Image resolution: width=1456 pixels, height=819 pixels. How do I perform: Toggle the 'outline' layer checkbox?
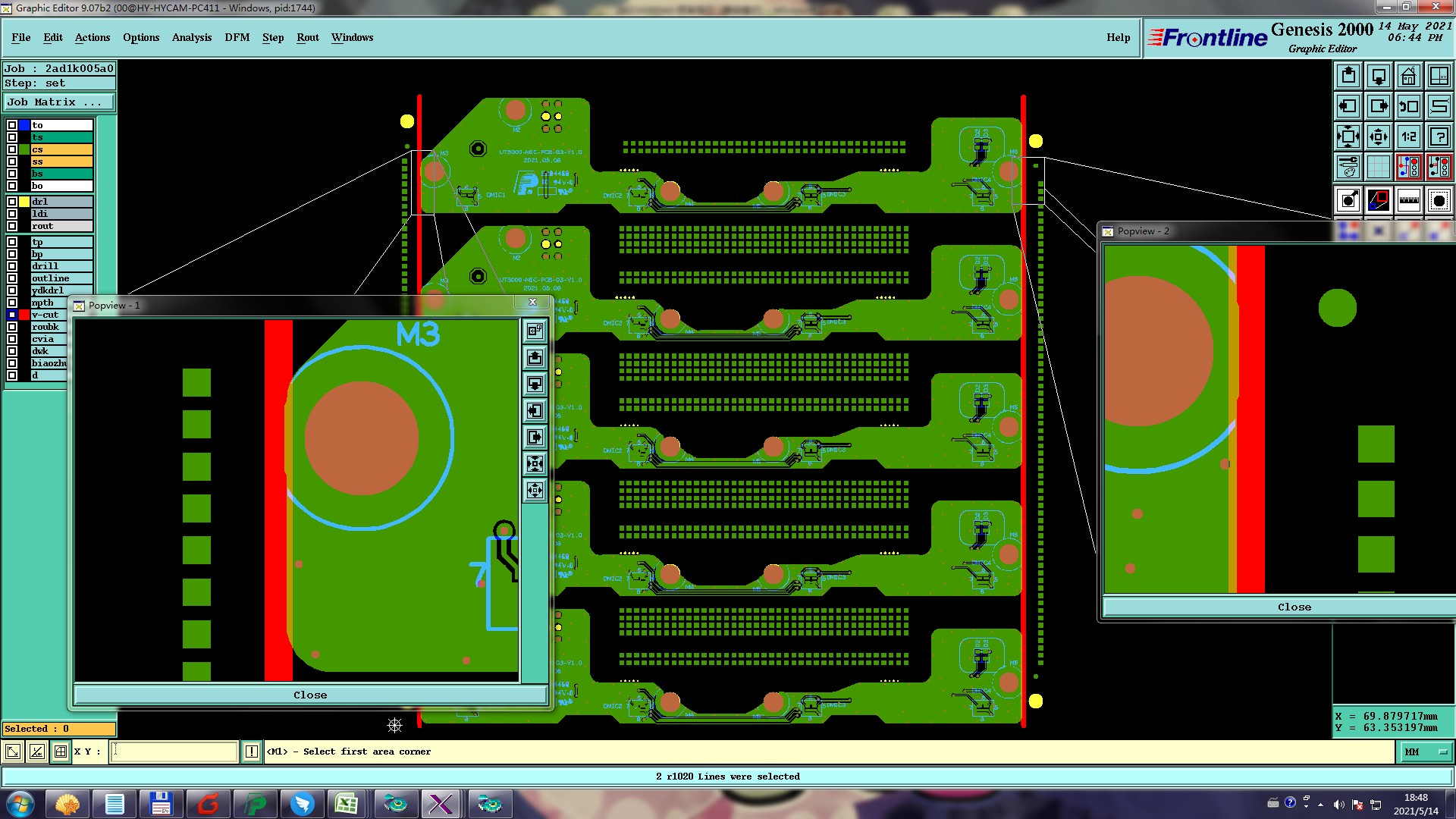click(12, 278)
